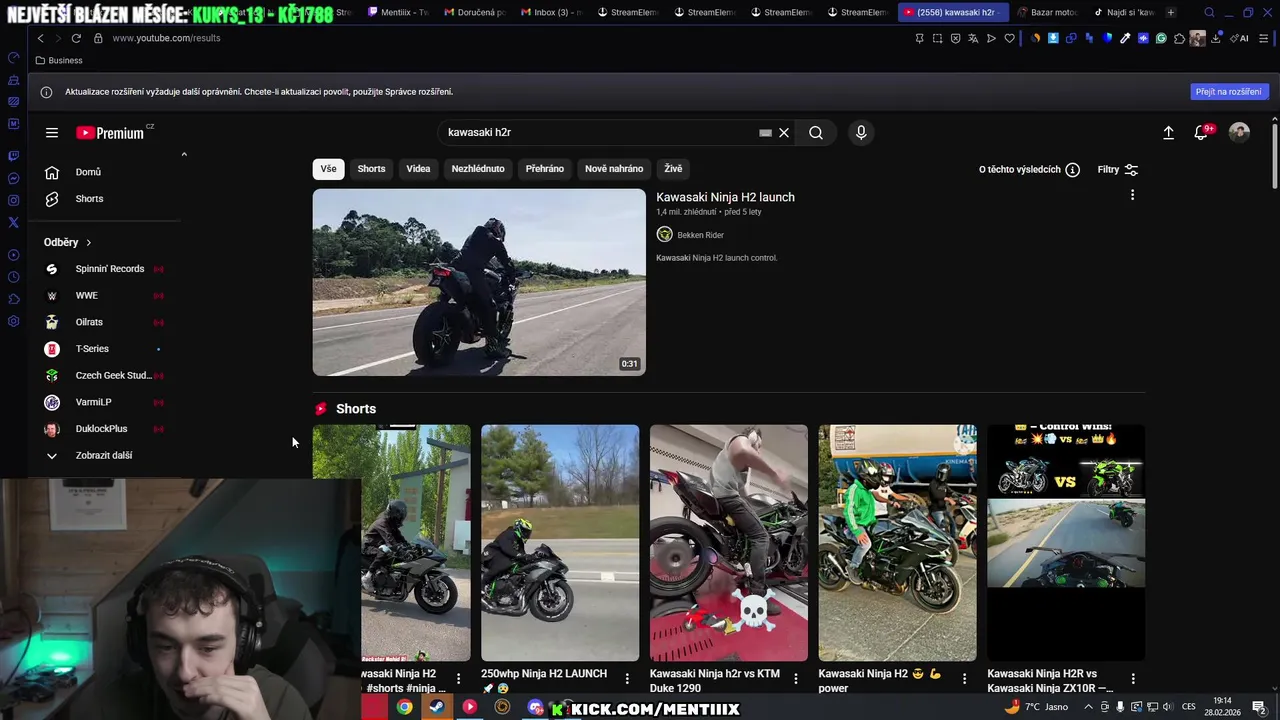
Task: Open YouTube notifications bell
Action: (x=1203, y=133)
